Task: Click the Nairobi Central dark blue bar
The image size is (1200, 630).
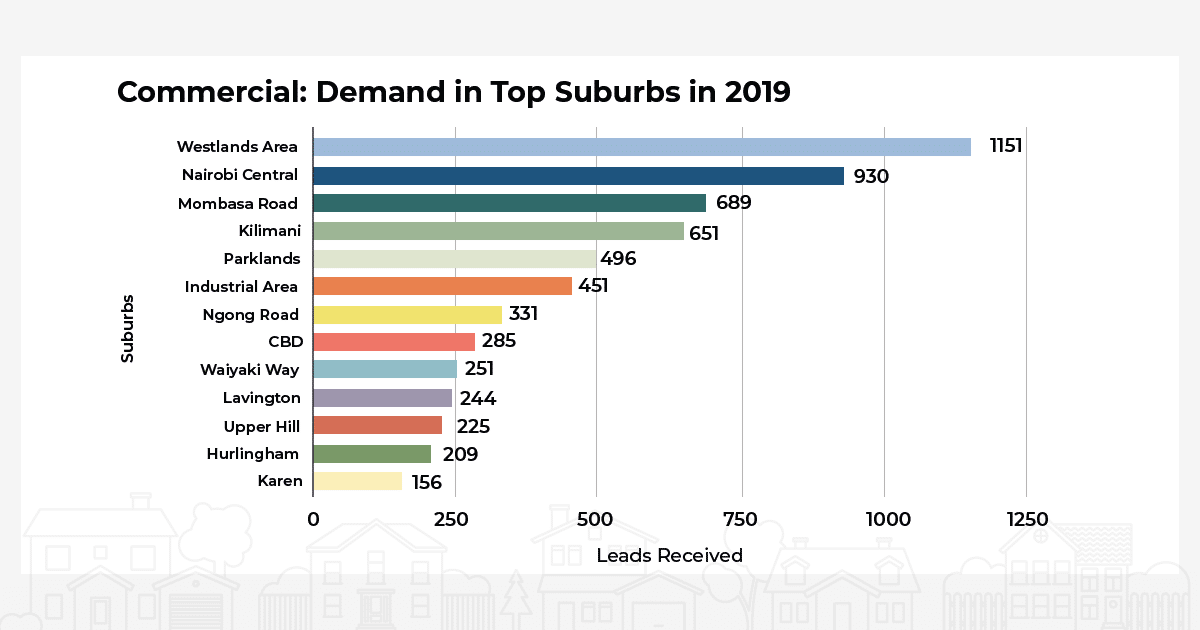Action: [578, 175]
